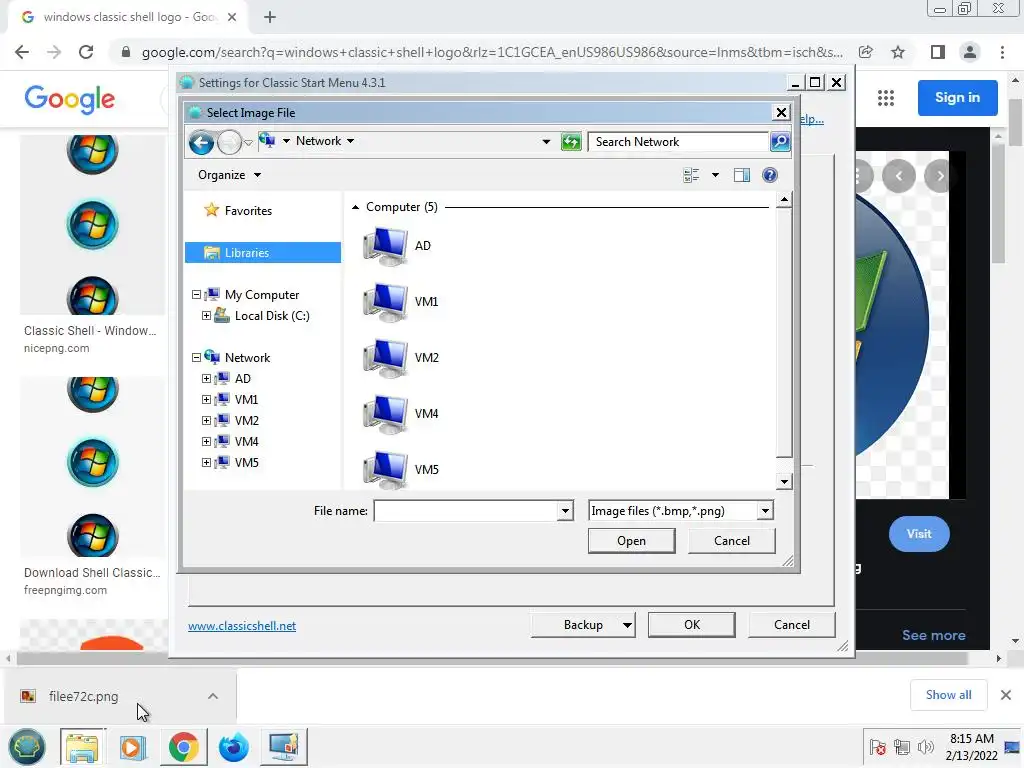Click the Backup button in Settings window
1024x768 pixels.
583,625
